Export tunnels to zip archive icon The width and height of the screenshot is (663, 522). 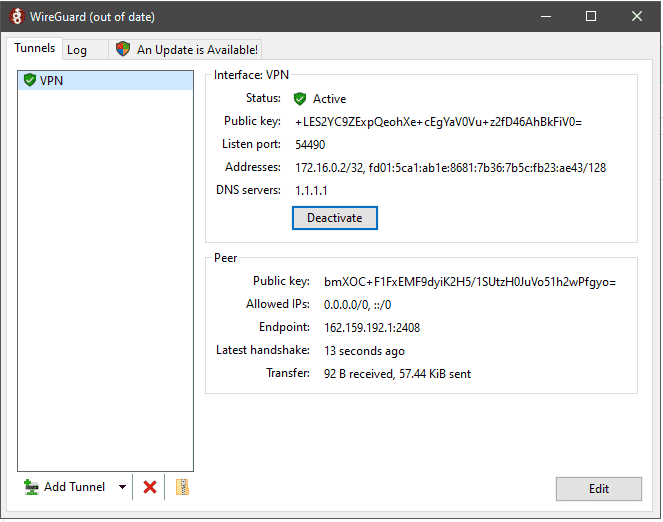(182, 487)
